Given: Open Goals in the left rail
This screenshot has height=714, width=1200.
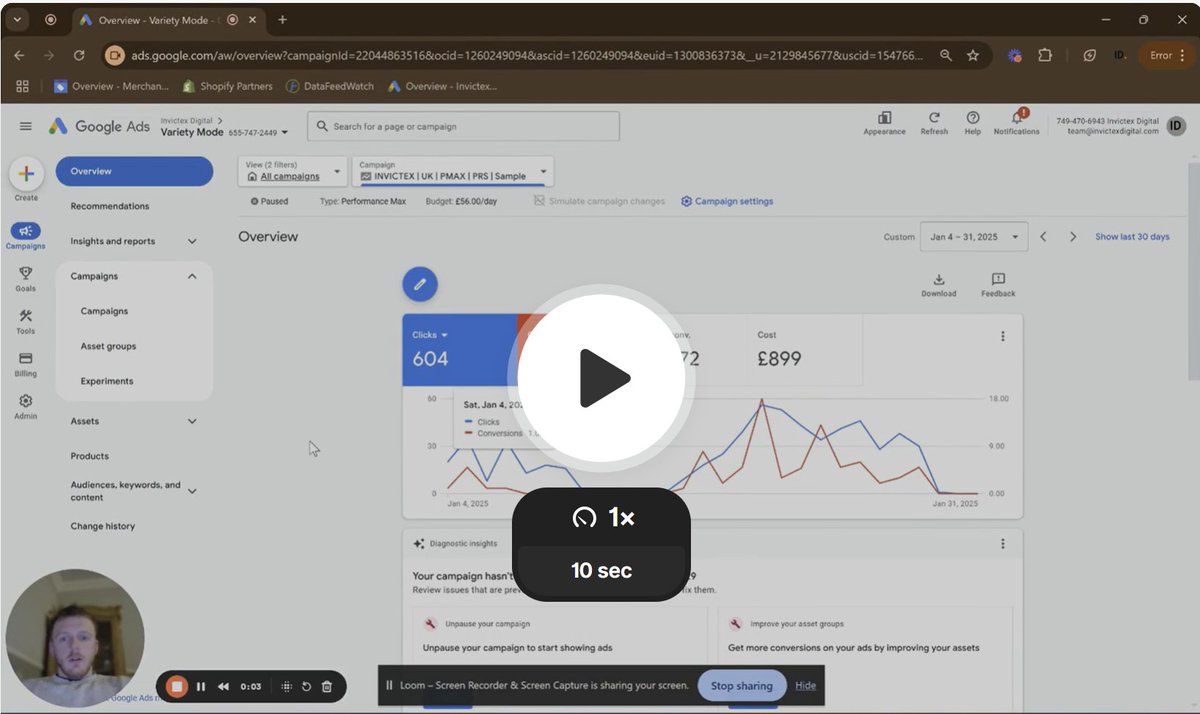Looking at the screenshot, I should pos(26,279).
